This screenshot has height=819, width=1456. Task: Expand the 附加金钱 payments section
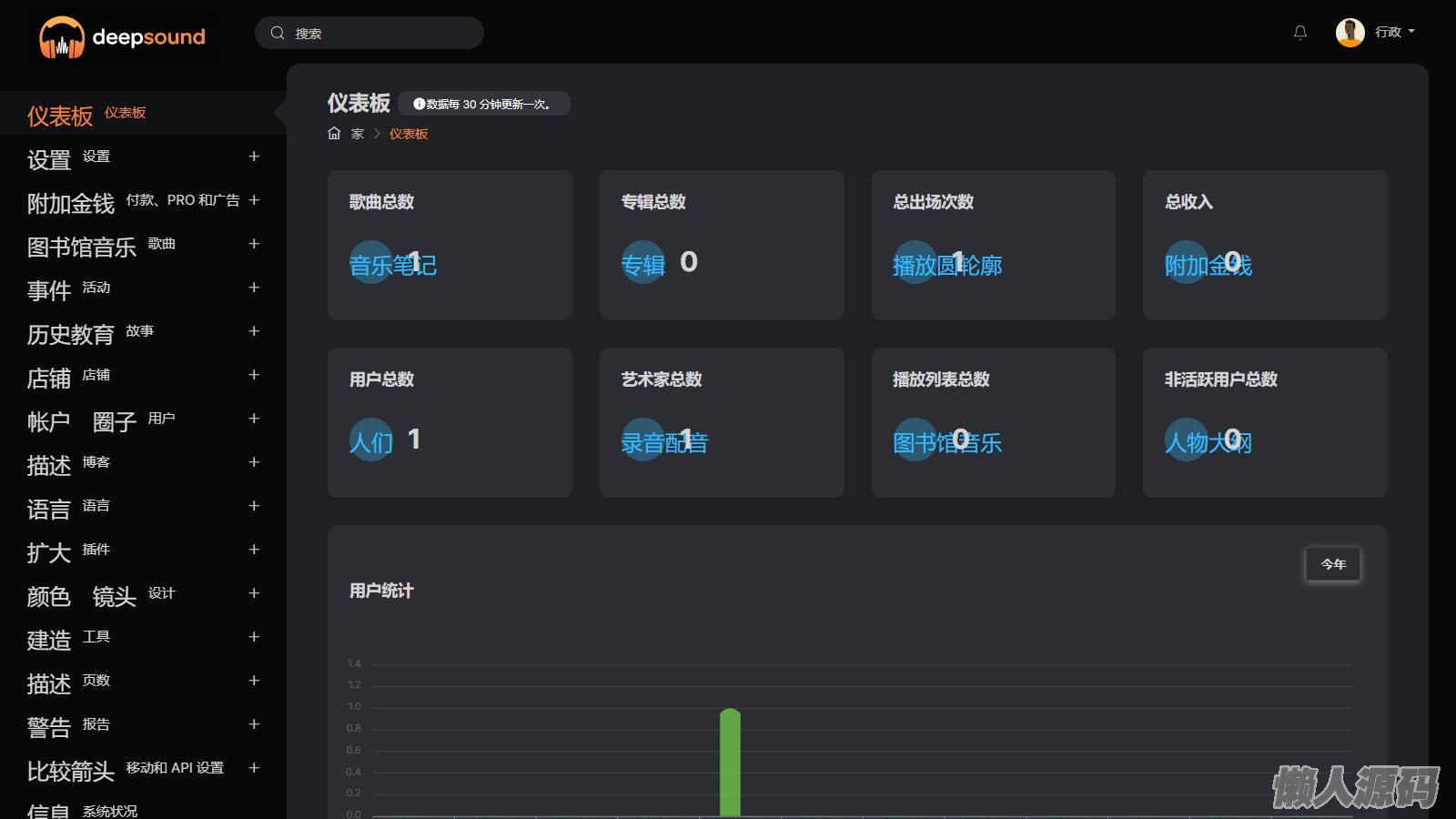pos(254,200)
